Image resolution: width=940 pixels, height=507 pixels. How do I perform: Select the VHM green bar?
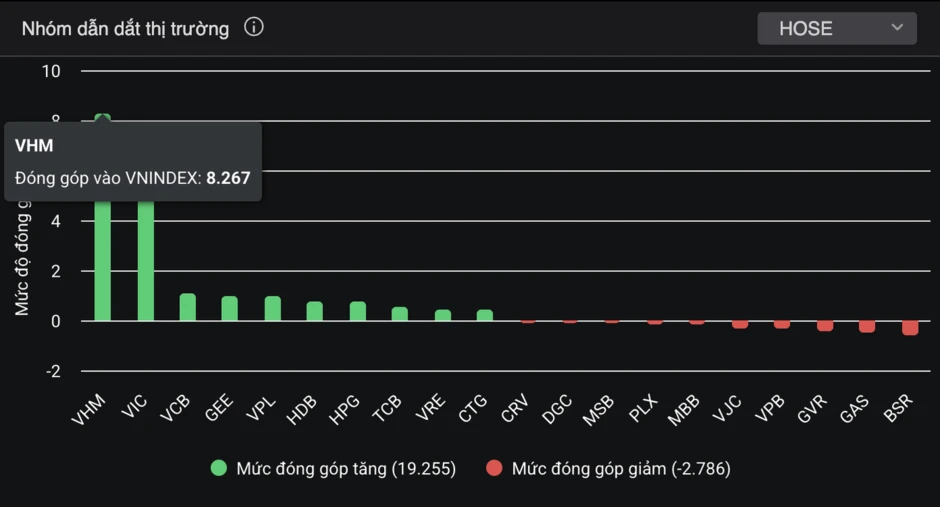pyautogui.click(x=103, y=261)
